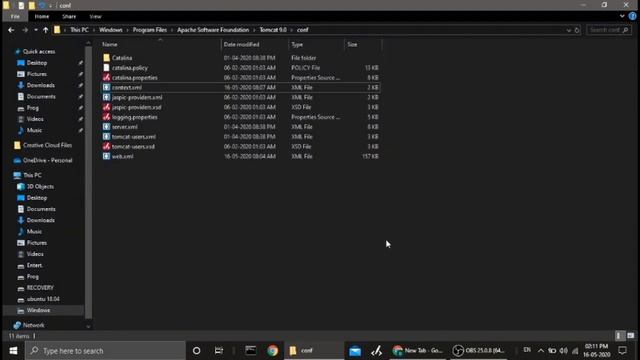Open File Explorer help
Viewport: 640px width, 360px height.
(632, 16)
